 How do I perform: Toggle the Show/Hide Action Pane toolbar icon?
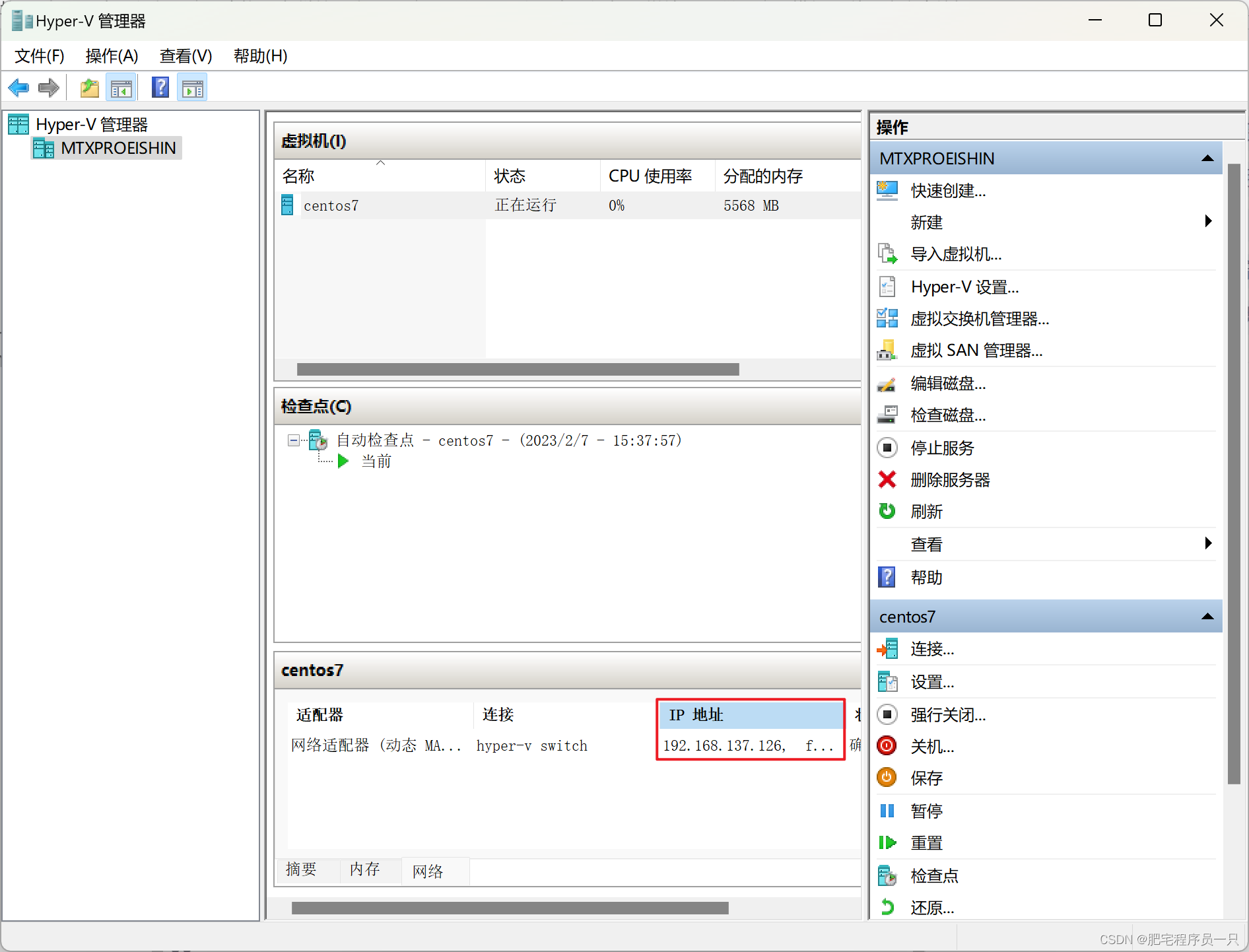coord(192,87)
